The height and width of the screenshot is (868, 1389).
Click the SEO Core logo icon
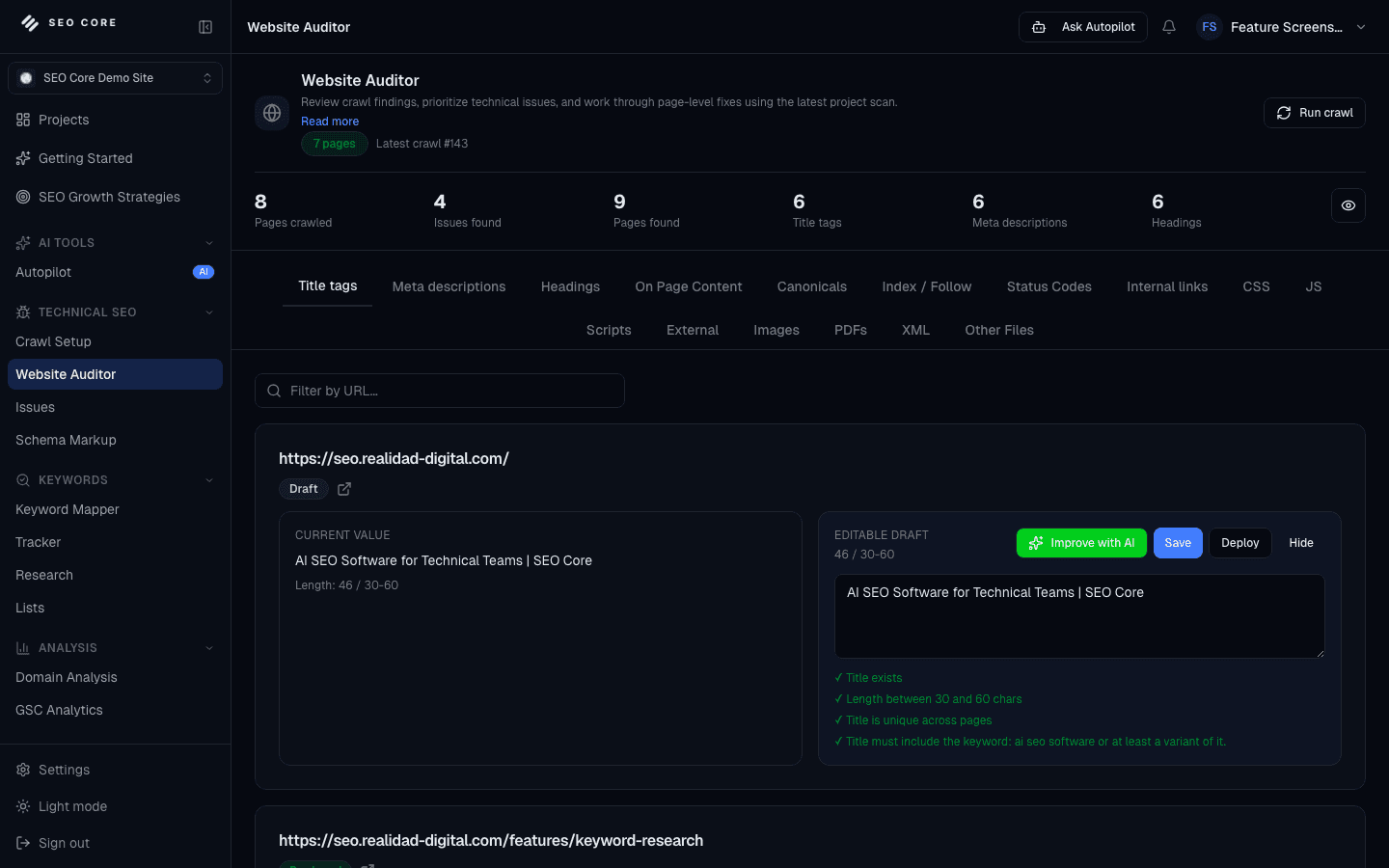[30, 23]
